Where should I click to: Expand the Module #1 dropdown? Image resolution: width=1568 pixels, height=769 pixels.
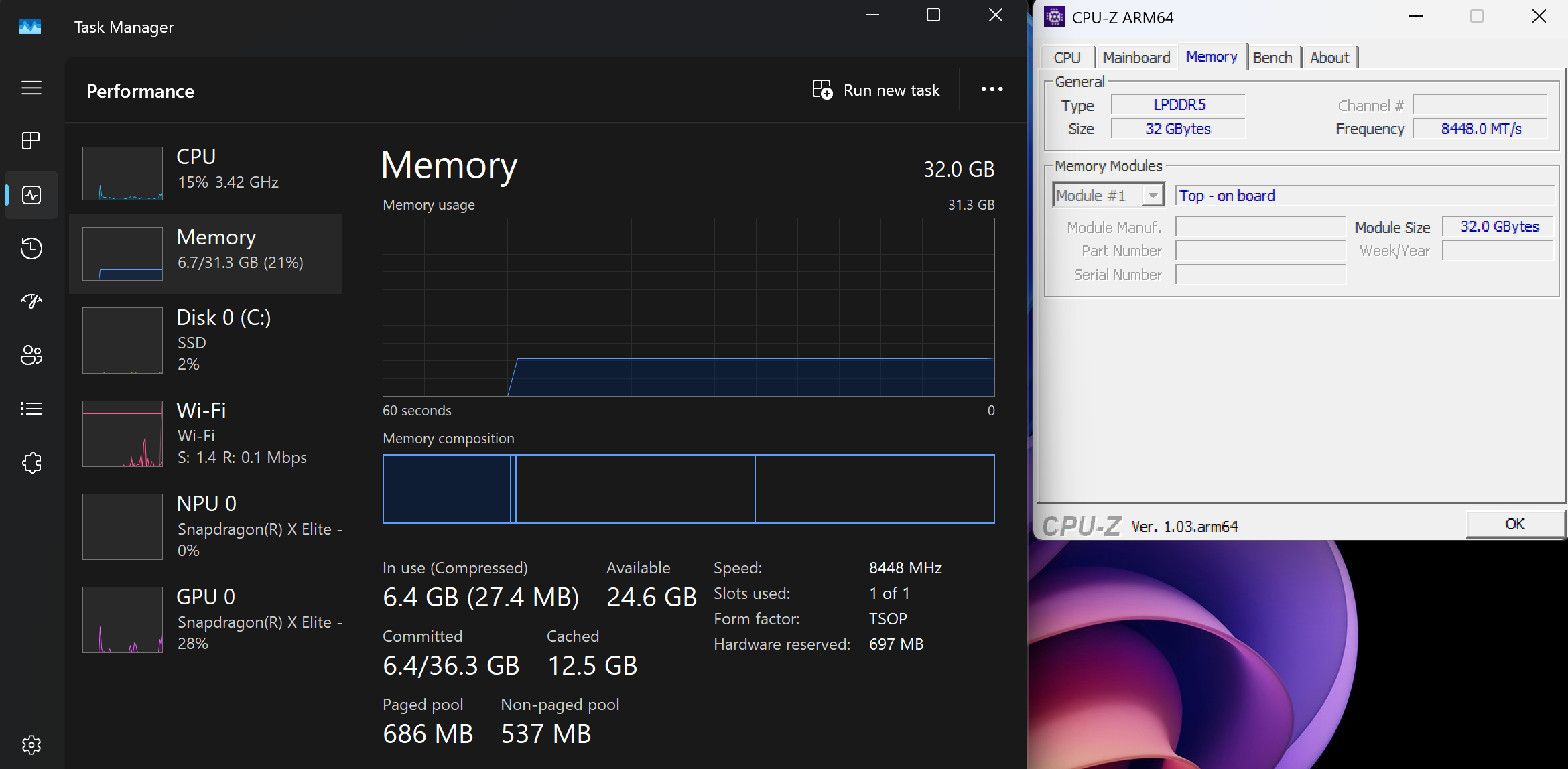(x=1153, y=196)
